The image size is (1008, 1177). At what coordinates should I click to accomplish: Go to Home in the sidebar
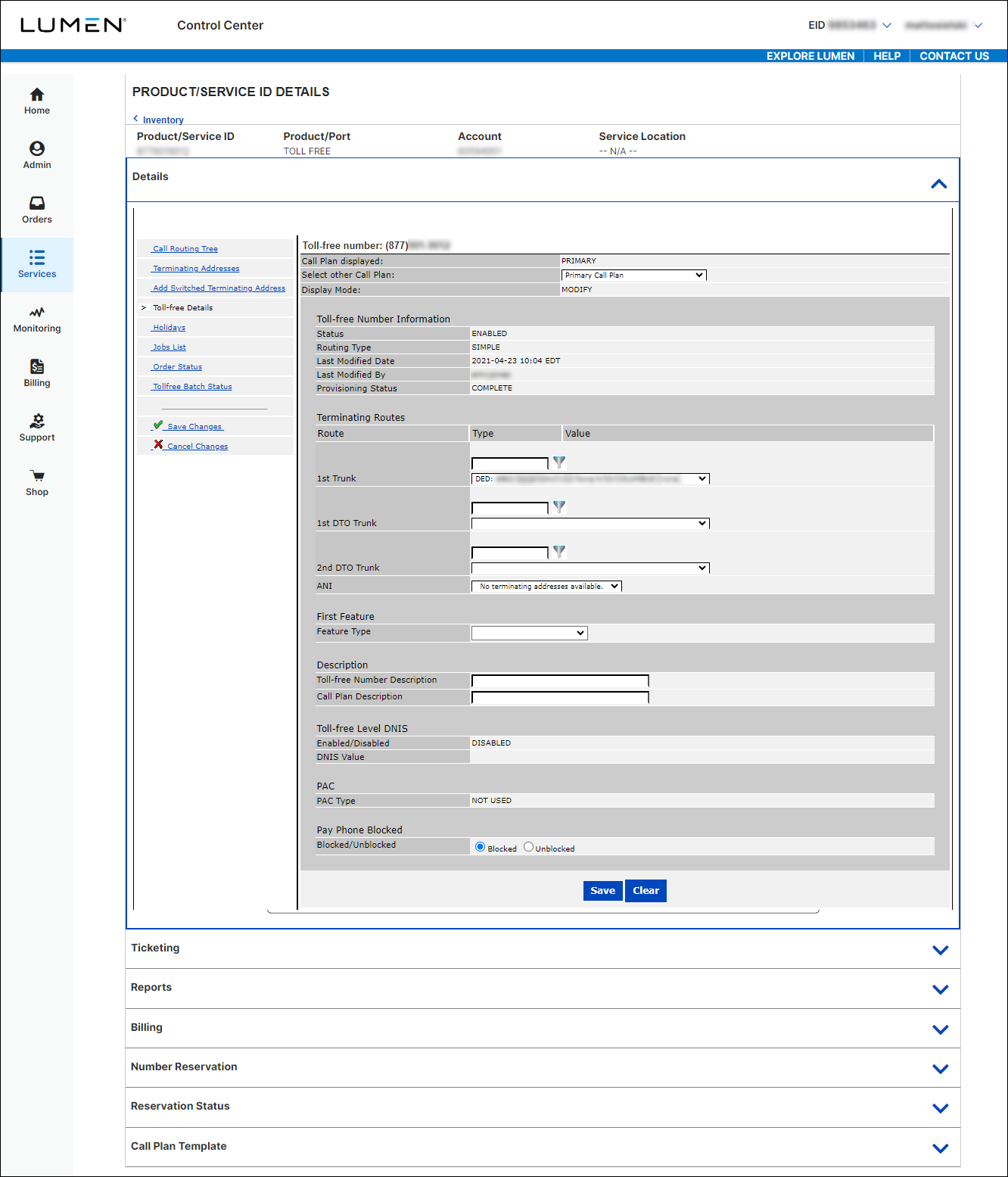[x=37, y=101]
